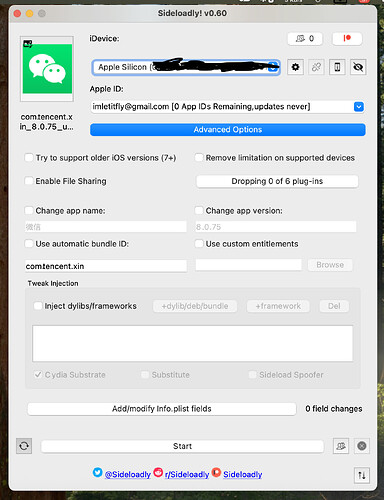Viewport: 384px width, 500px height.
Task: Tick Change app name checkbox
Action: point(29,210)
